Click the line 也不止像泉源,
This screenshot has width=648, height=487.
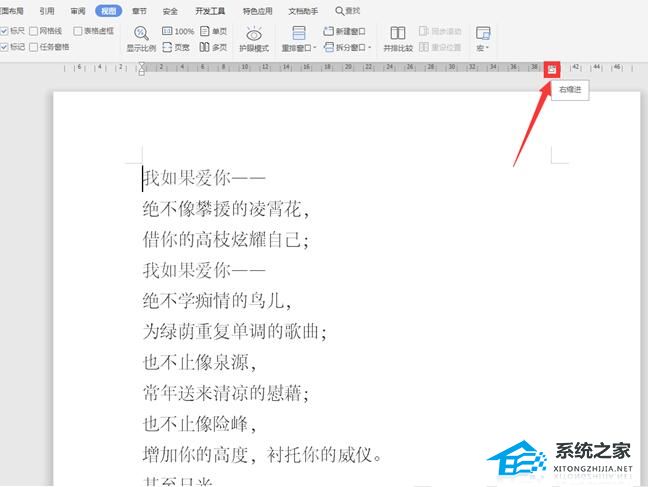coord(199,363)
